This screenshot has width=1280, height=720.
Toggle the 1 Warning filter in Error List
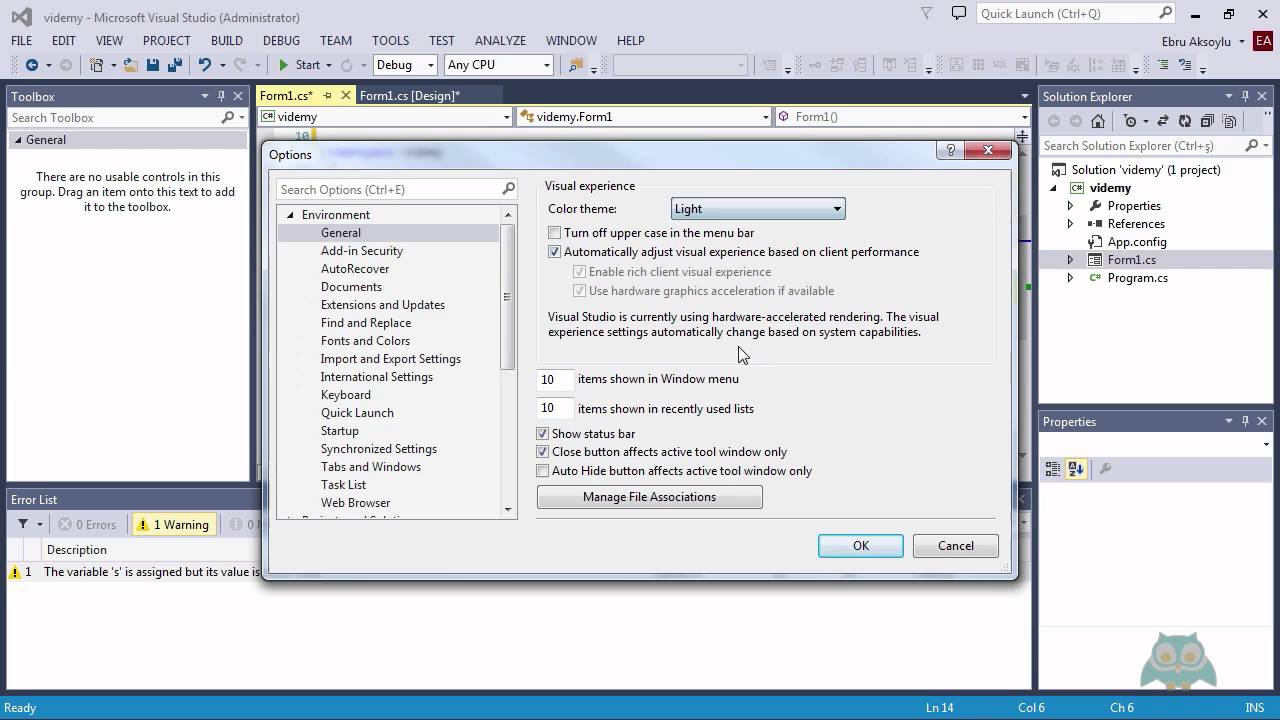point(174,524)
